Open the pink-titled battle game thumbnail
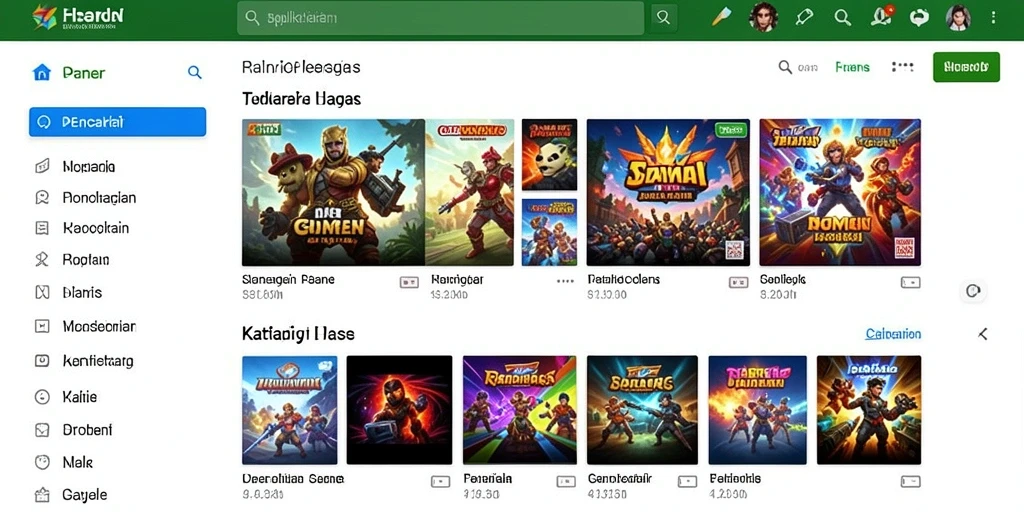Image resolution: width=1024 pixels, height=512 pixels. pyautogui.click(x=758, y=409)
